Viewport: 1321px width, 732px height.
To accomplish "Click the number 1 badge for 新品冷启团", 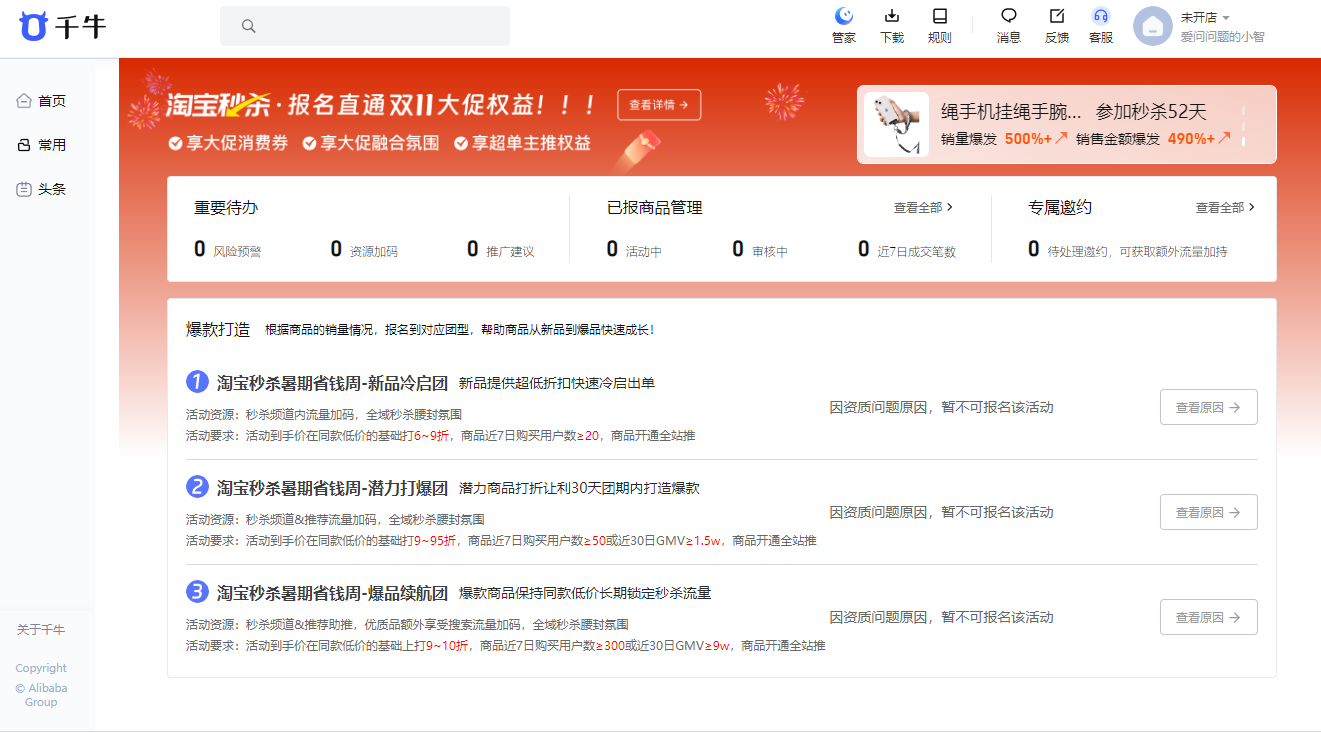I will [197, 382].
